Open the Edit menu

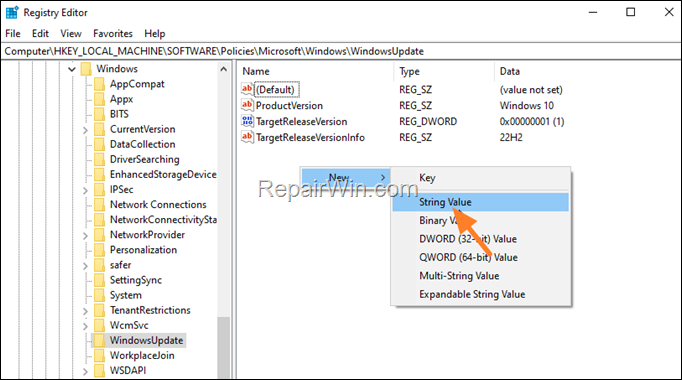tap(40, 33)
